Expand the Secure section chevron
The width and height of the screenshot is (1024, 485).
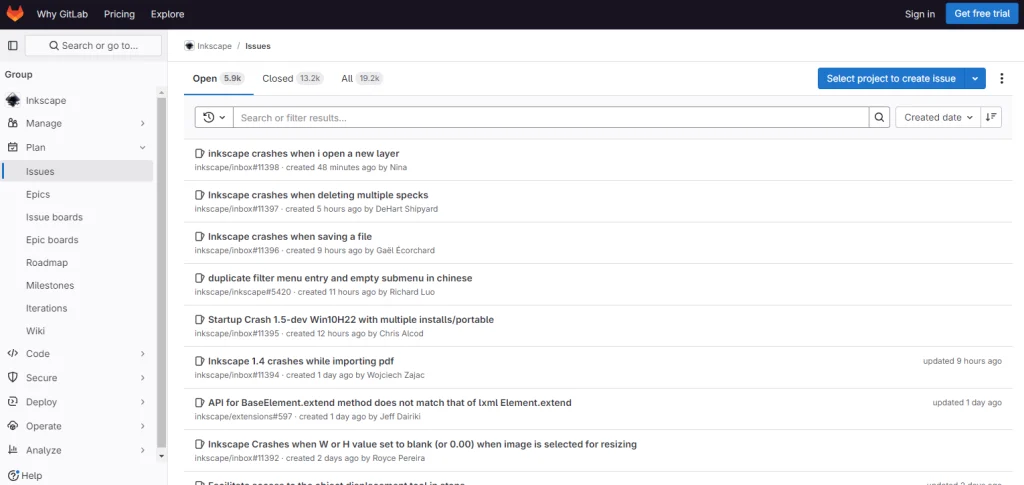tap(142, 378)
